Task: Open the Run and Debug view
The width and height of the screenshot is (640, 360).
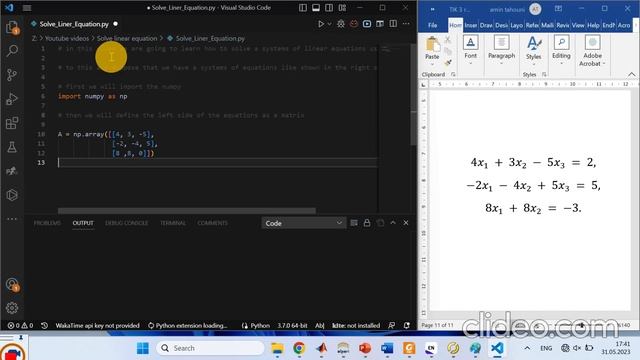Action: [12, 99]
